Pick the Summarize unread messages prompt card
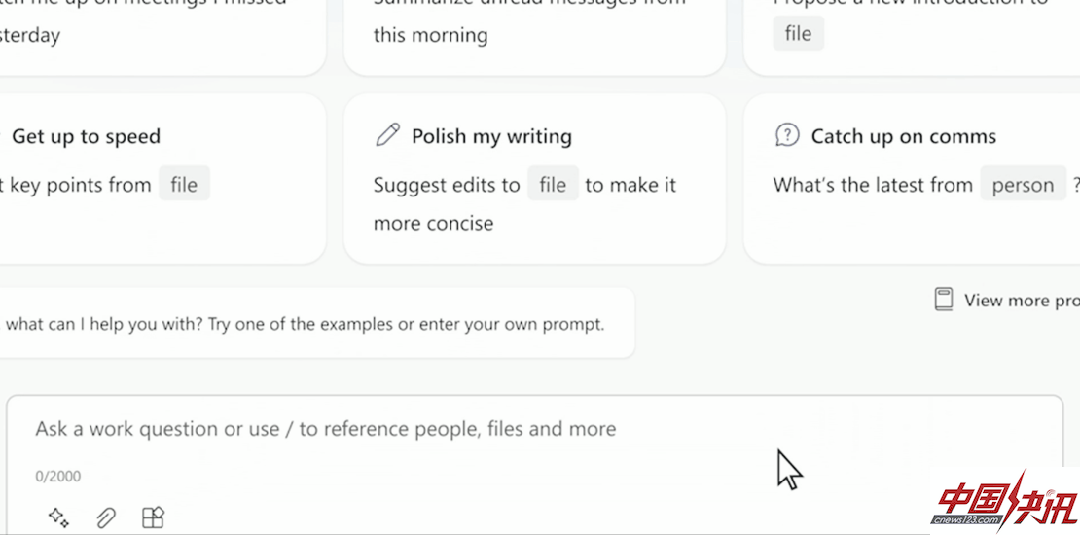Image resolution: width=1080 pixels, height=535 pixels. [534, 36]
